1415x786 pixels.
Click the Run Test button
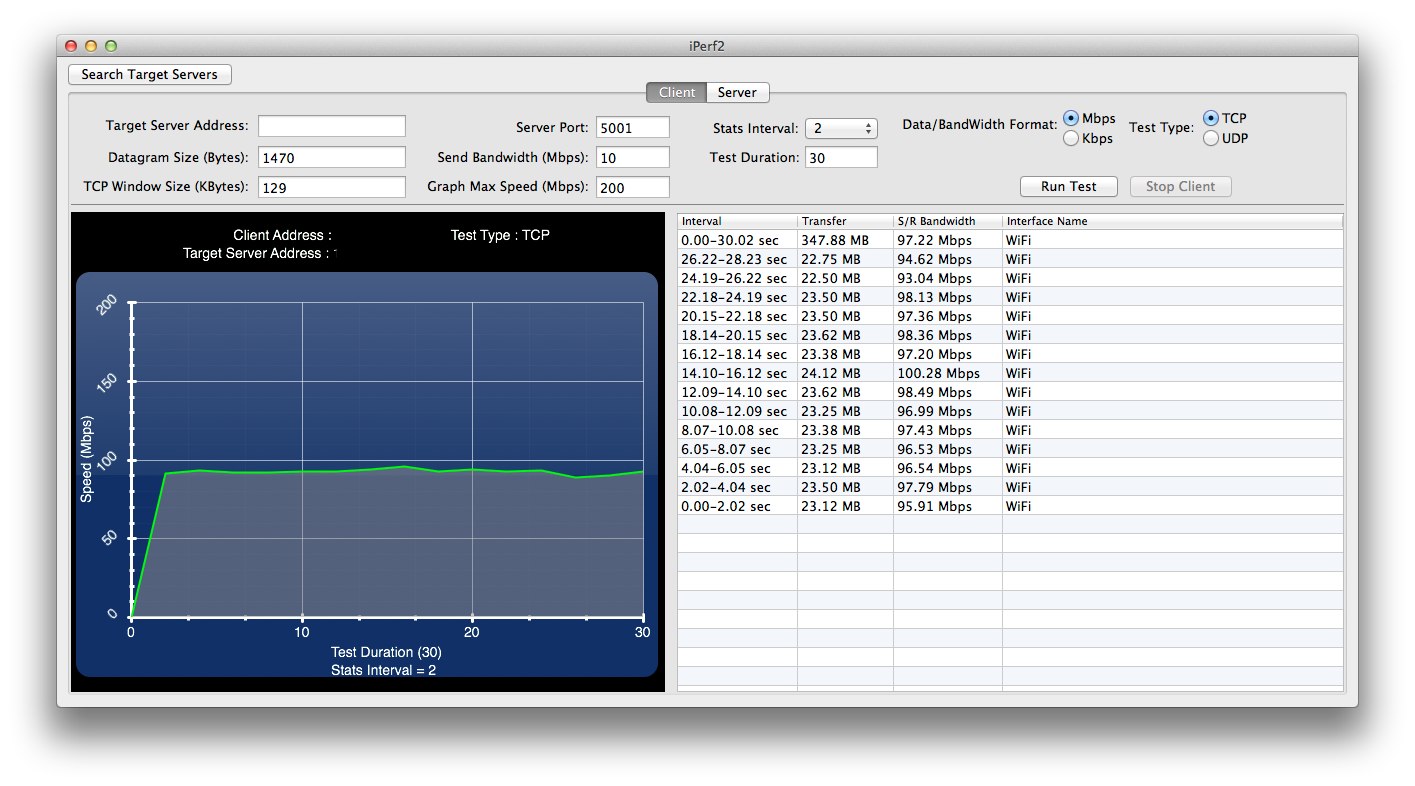click(1068, 187)
